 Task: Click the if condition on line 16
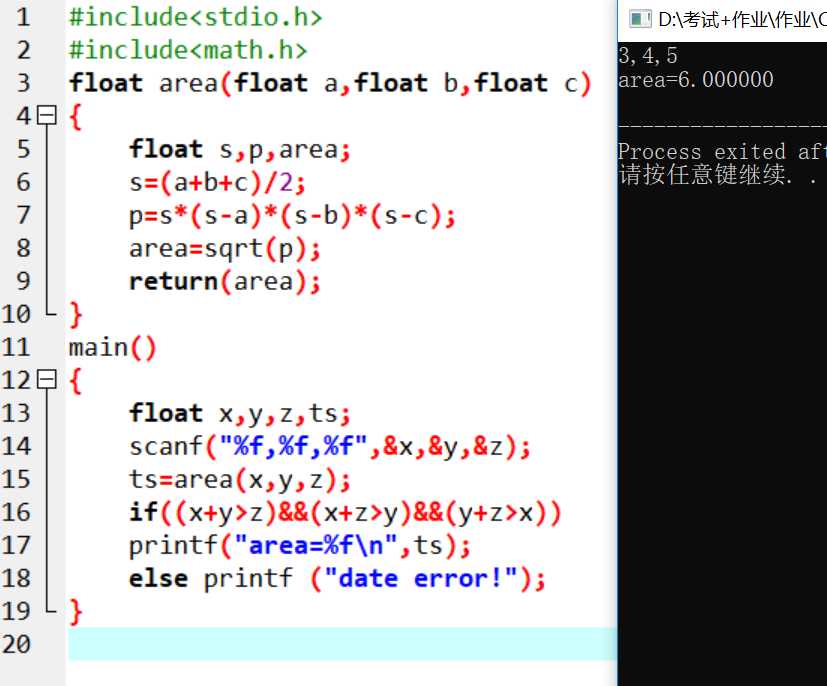tap(345, 513)
